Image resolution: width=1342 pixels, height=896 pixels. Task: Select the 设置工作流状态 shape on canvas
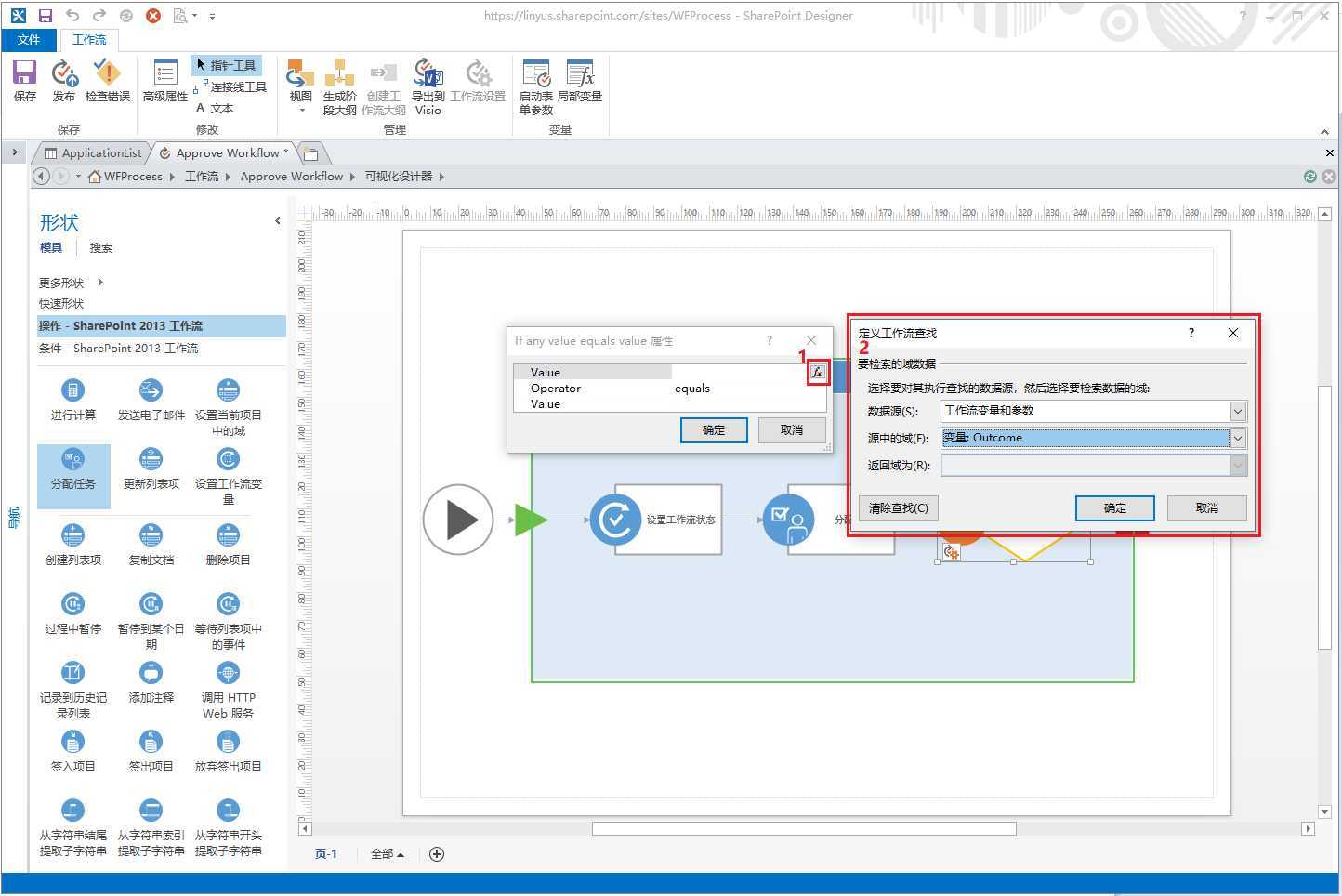pos(655,520)
